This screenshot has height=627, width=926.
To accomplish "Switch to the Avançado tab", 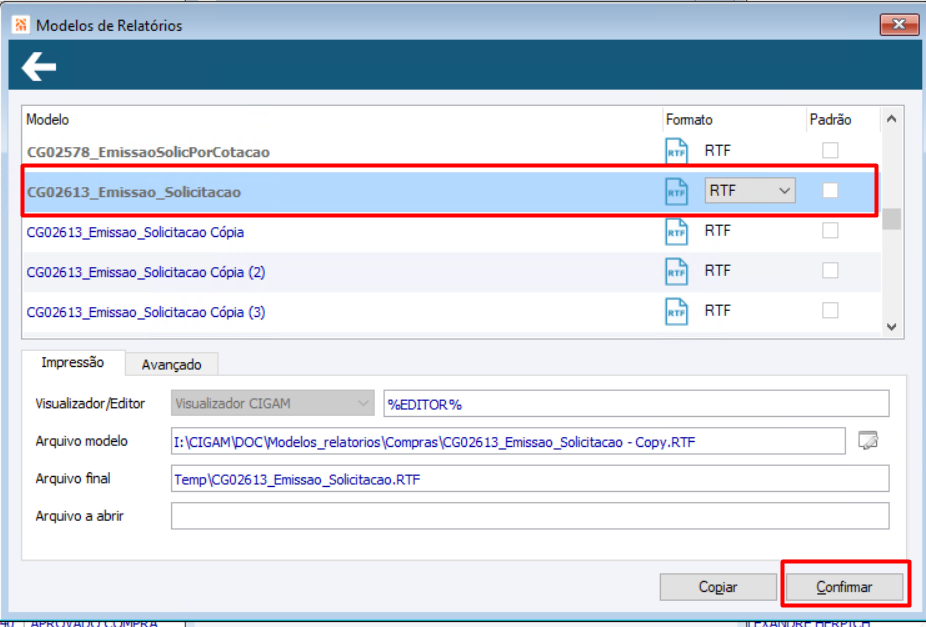I will tap(171, 365).
